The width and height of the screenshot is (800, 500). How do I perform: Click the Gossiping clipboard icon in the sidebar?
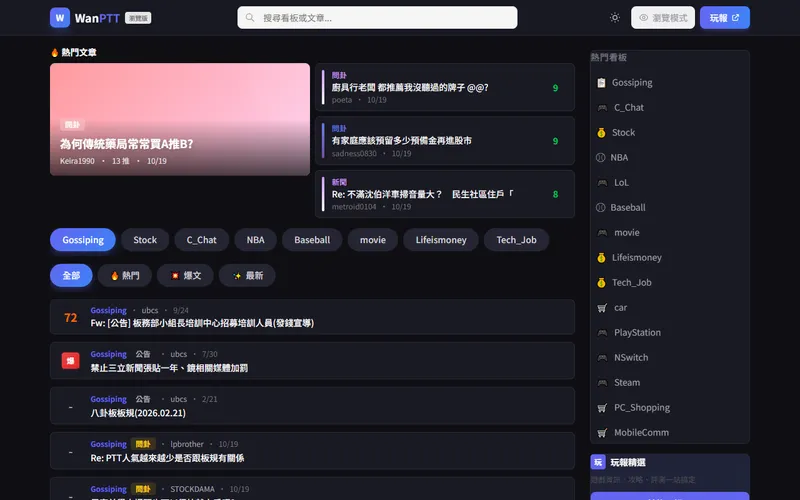click(x=602, y=83)
